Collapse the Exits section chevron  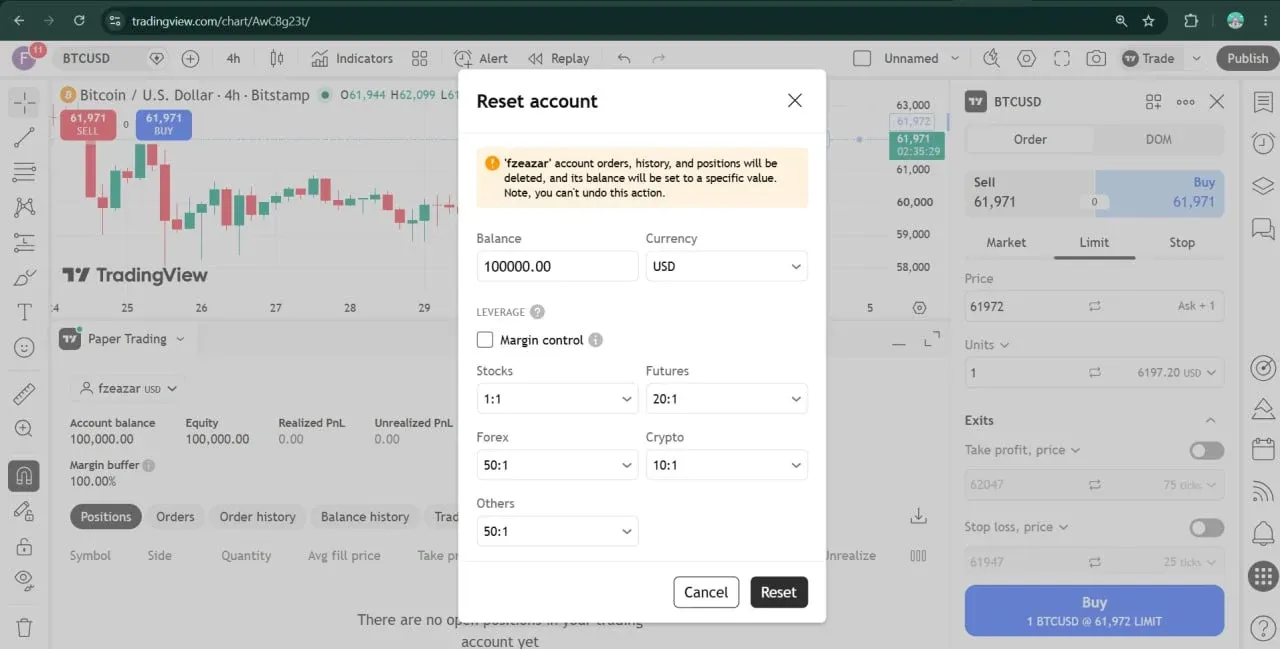1210,420
